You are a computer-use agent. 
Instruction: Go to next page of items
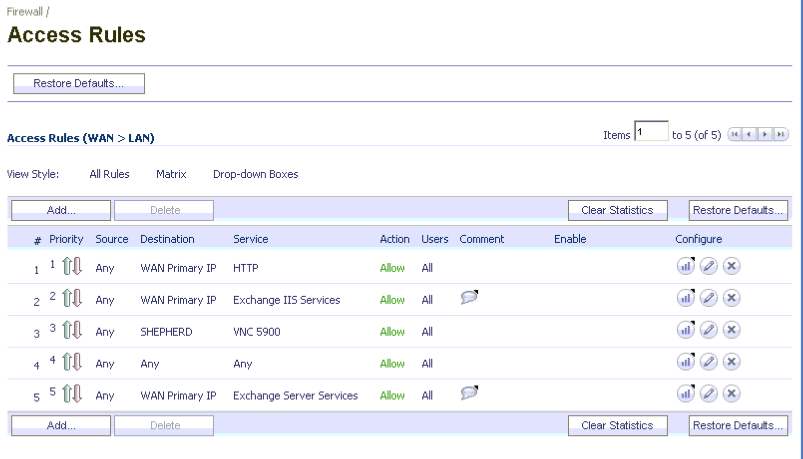(x=765, y=134)
